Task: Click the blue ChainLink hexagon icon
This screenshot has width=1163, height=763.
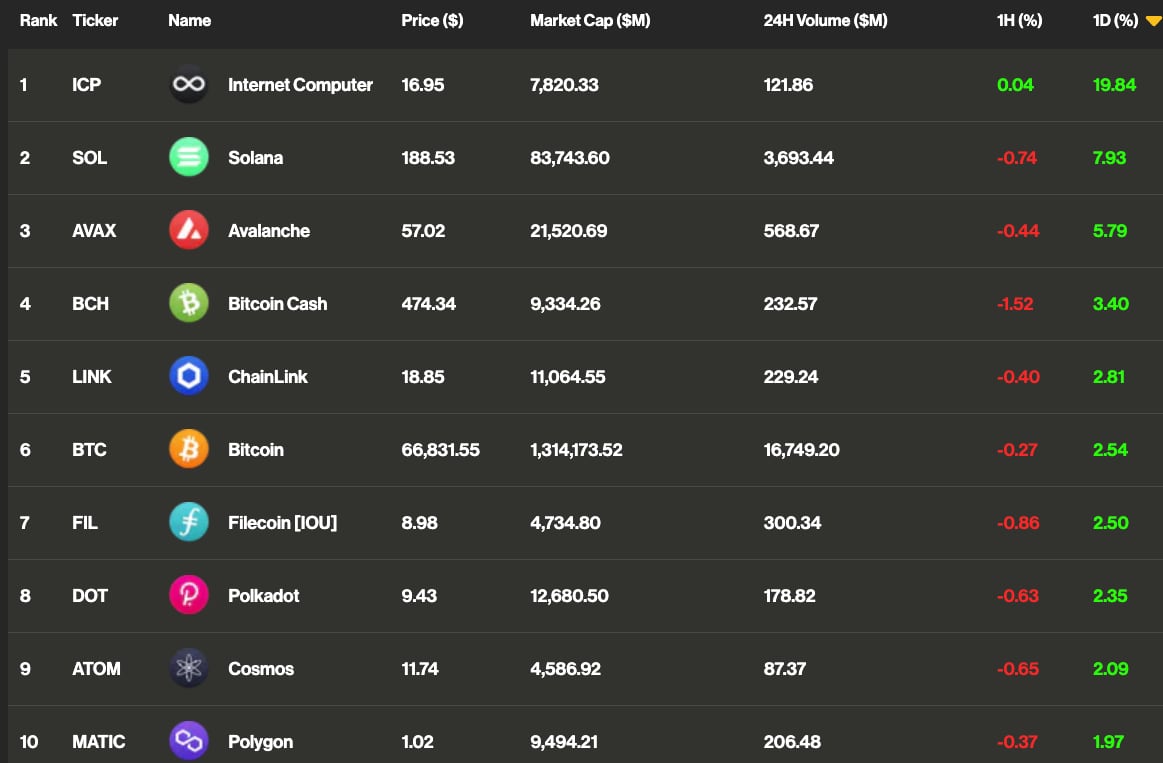Action: point(188,377)
